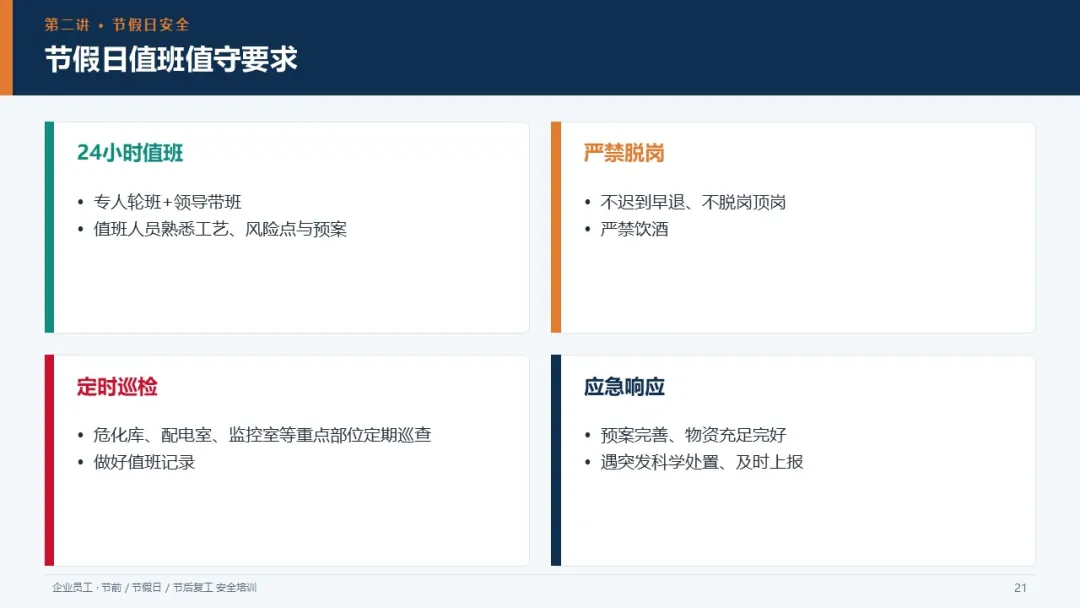The height and width of the screenshot is (608, 1080).
Task: Select the bullet '遇突发科学处置、及时上报'
Action: coord(702,462)
